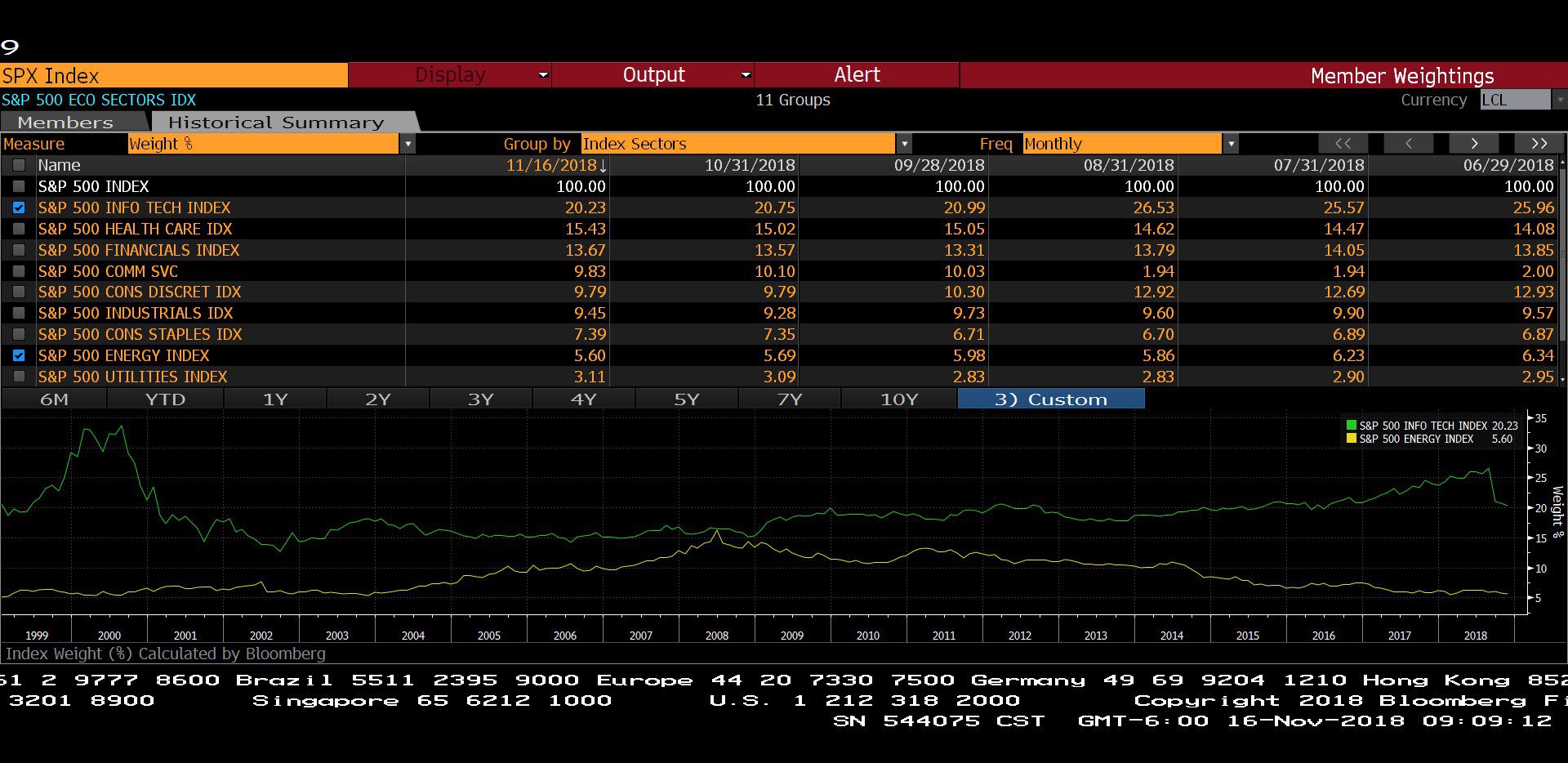The height and width of the screenshot is (763, 1568).
Task: Go to next page with > arrow
Action: coord(1474,144)
